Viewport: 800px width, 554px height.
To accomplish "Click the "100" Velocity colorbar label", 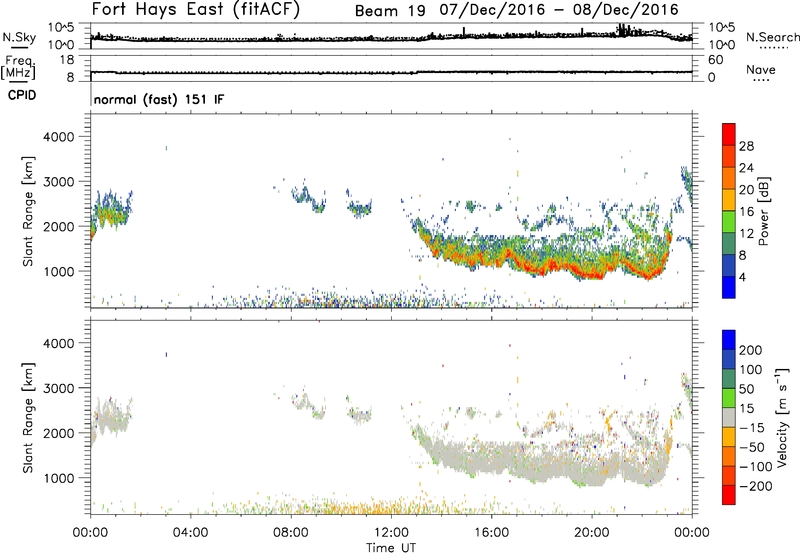I will pyautogui.click(x=751, y=370).
